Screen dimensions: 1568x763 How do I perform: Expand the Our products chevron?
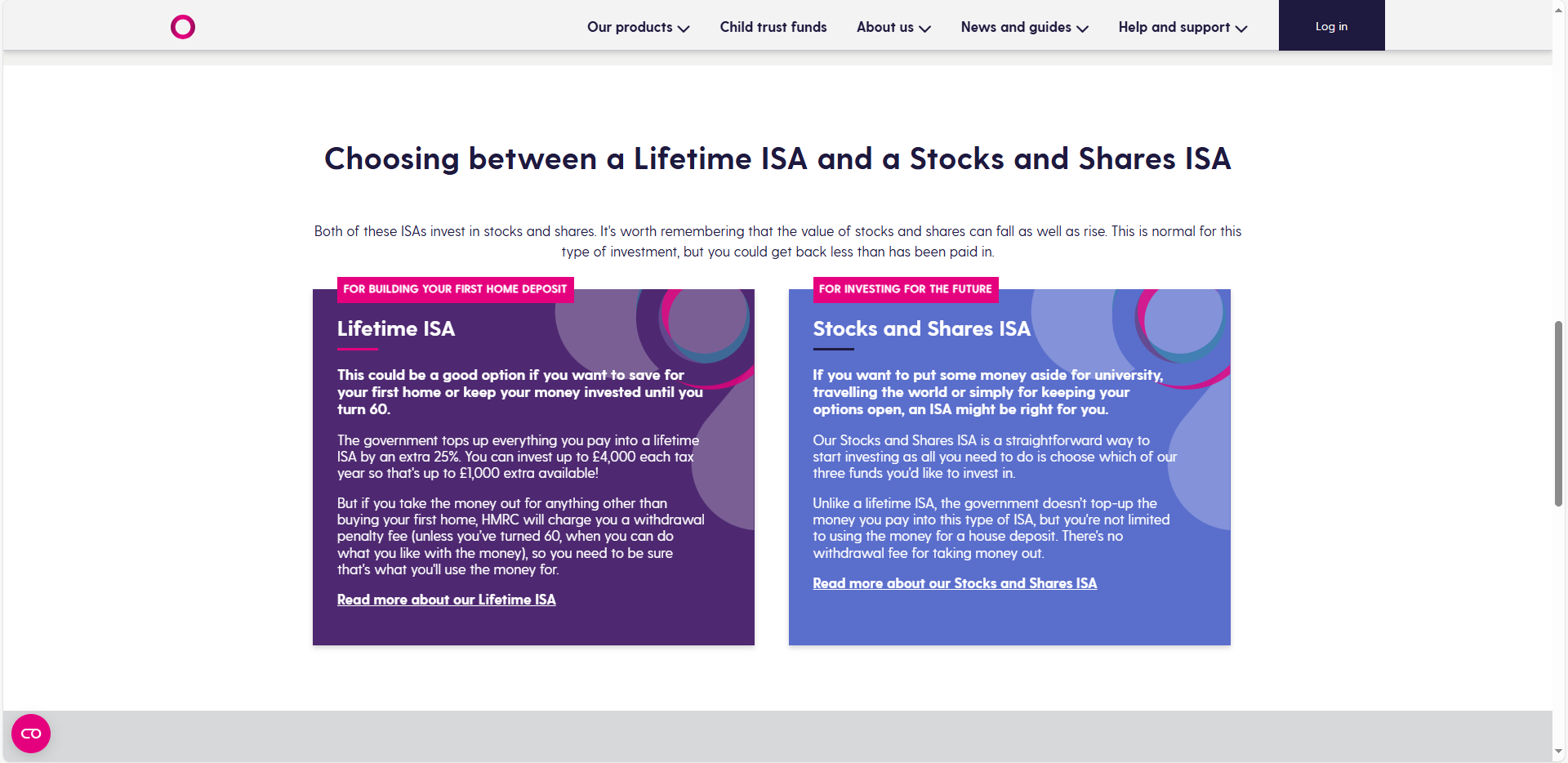684,29
